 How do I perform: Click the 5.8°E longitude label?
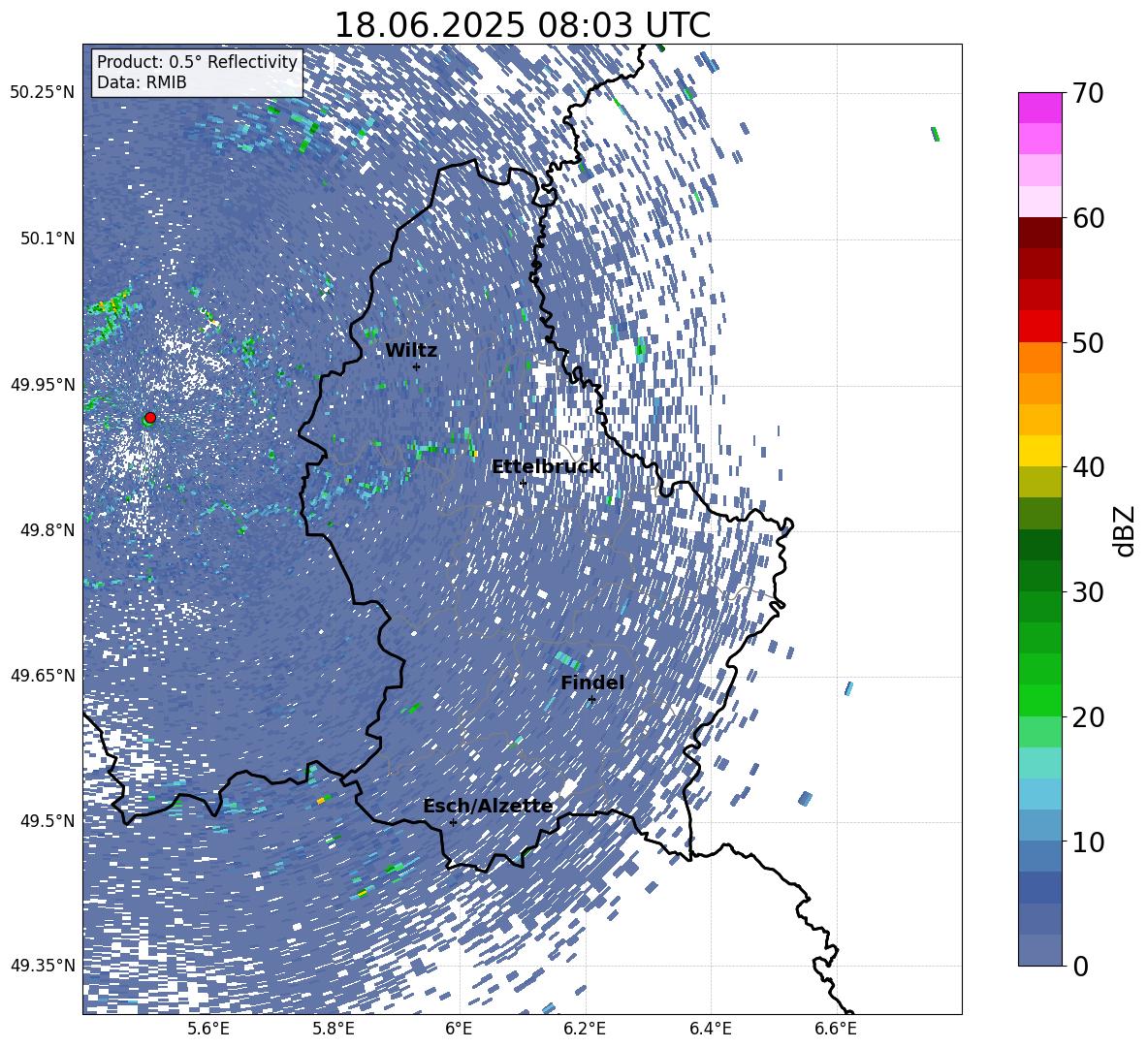click(334, 1029)
